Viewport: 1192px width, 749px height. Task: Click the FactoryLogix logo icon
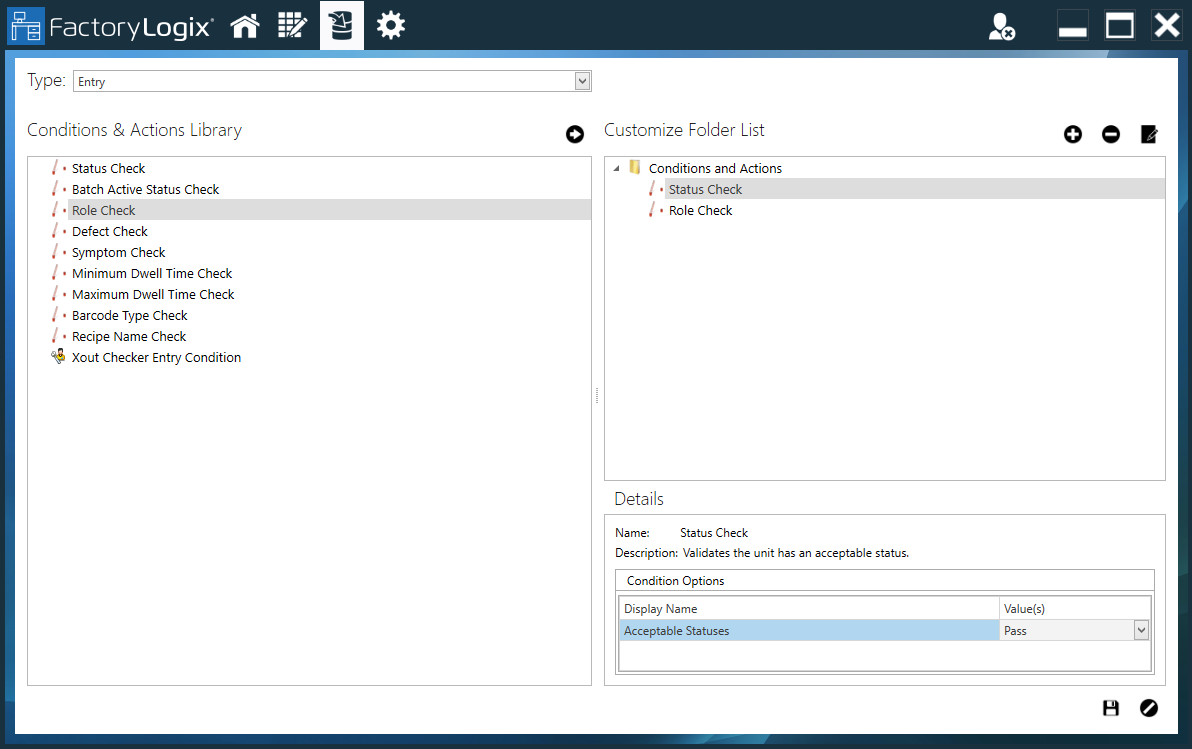pyautogui.click(x=27, y=26)
